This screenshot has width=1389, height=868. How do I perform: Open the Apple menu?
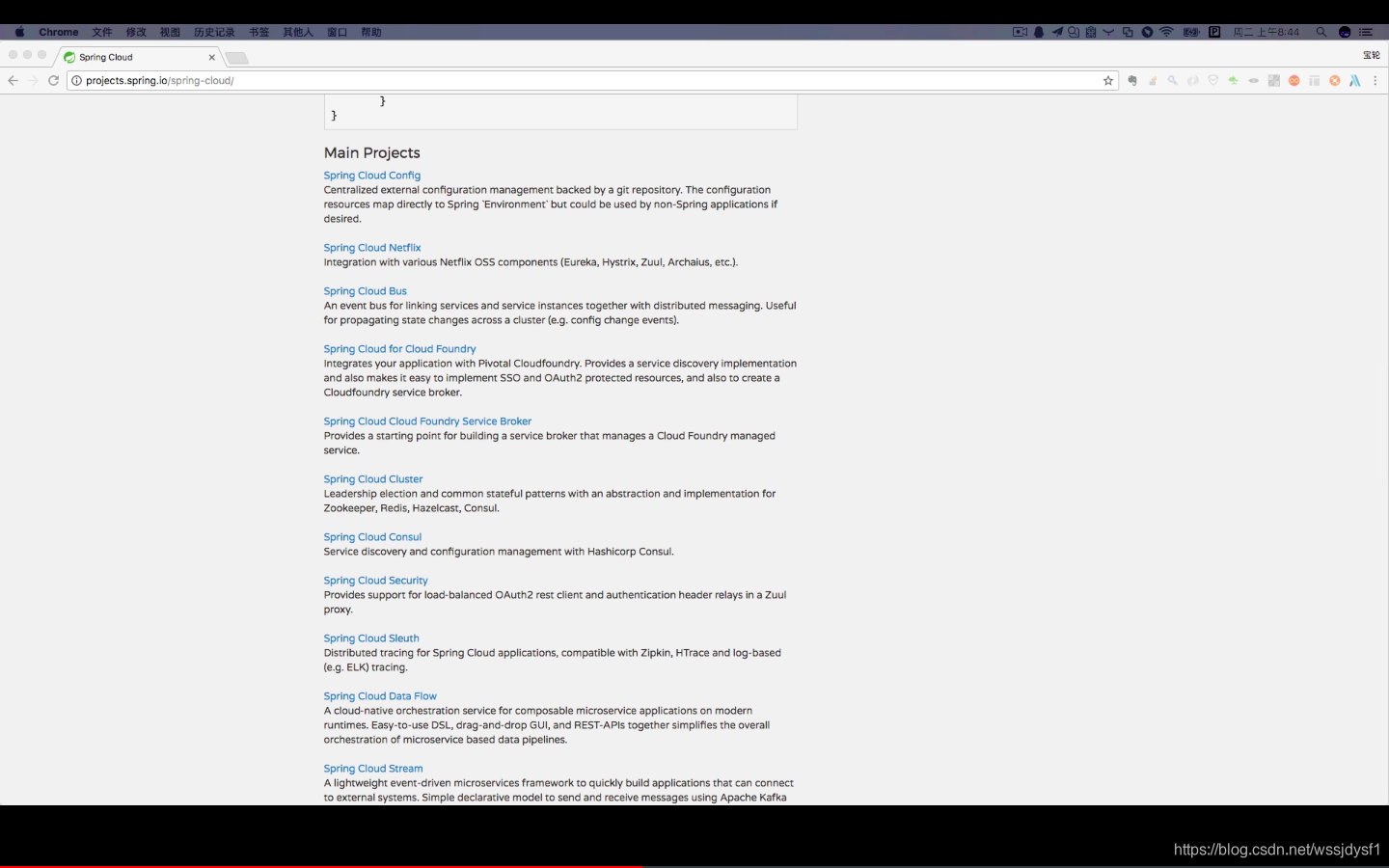coord(19,32)
